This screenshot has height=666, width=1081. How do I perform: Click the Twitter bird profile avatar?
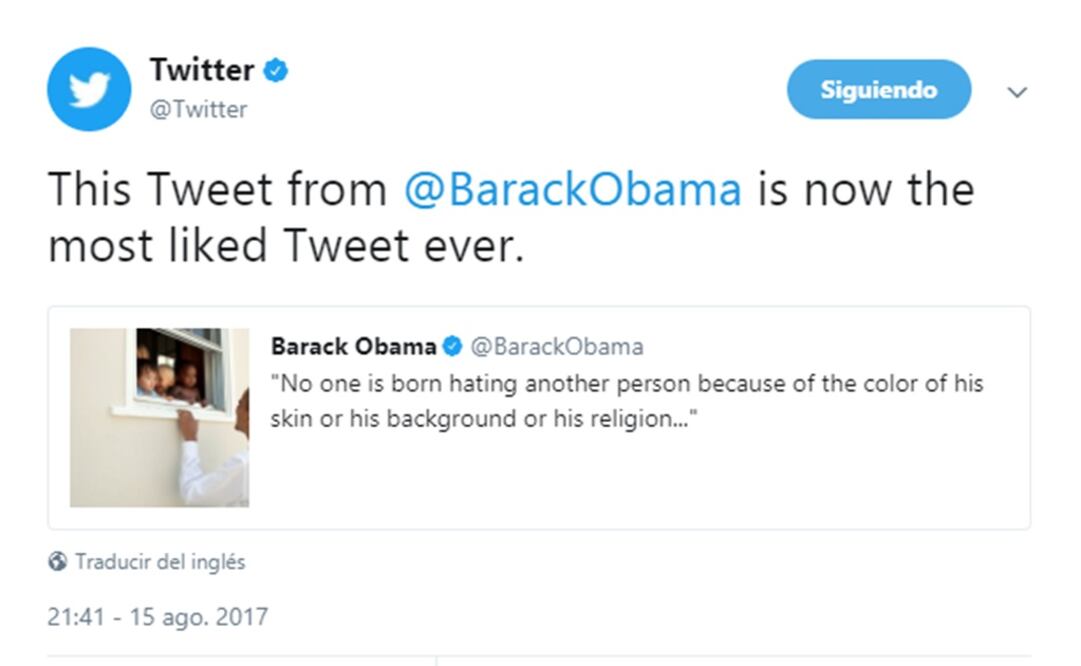89,89
